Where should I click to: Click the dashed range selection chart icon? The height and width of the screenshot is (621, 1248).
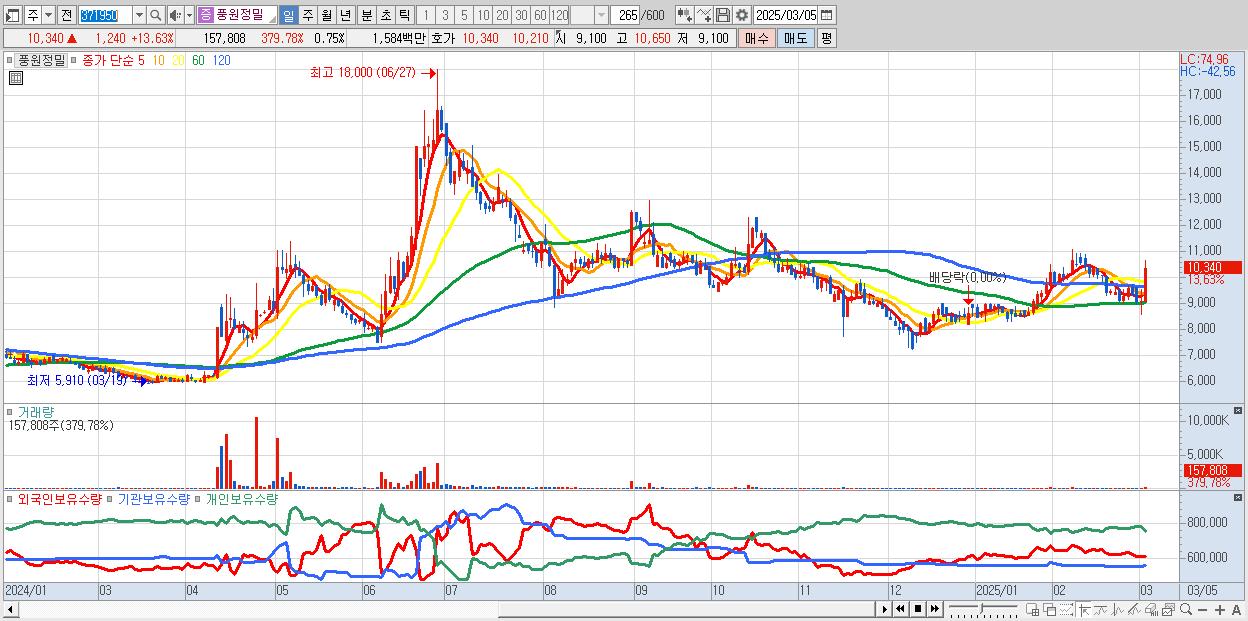(1066, 609)
